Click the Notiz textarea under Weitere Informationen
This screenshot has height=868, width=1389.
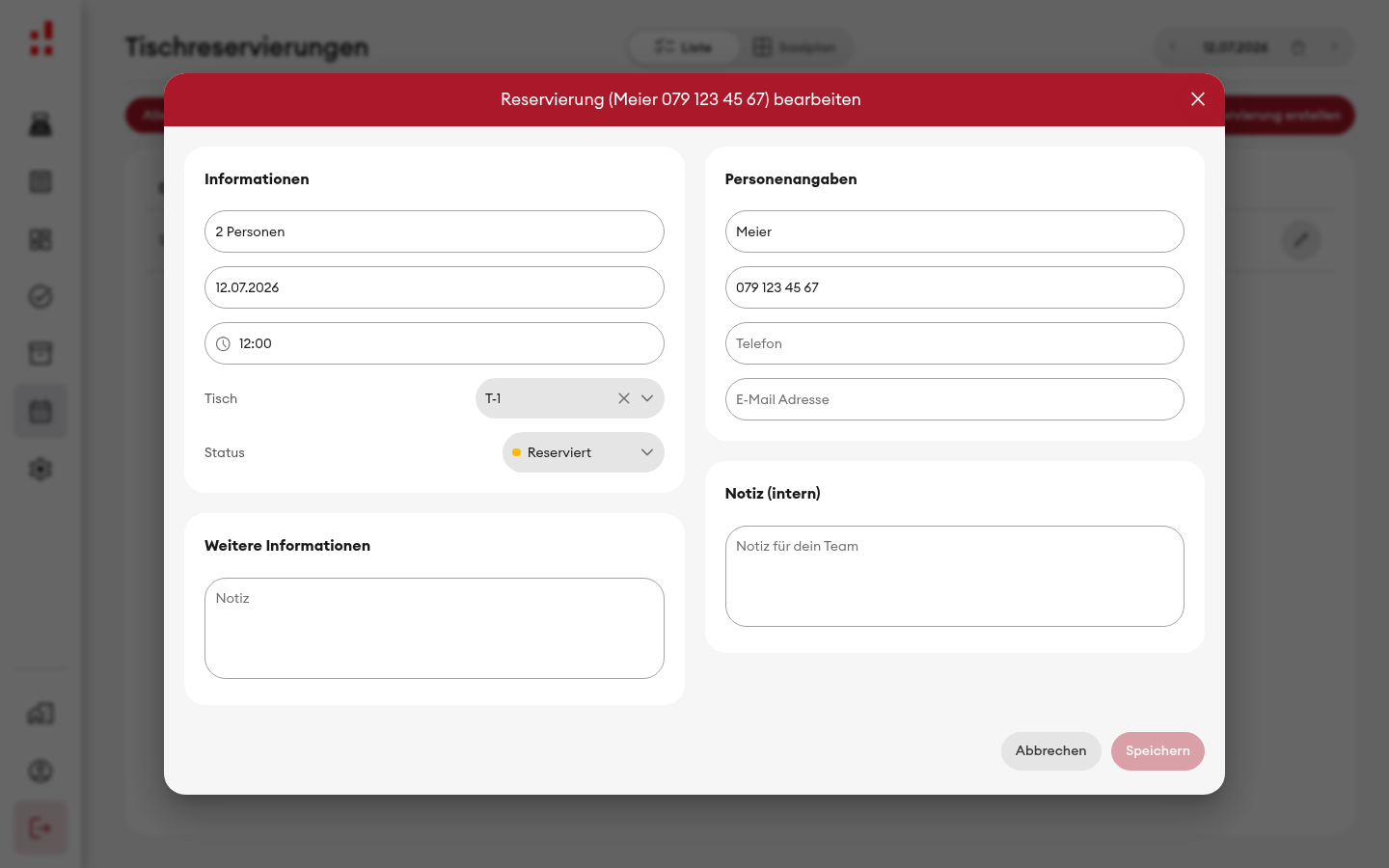pyautogui.click(x=434, y=628)
